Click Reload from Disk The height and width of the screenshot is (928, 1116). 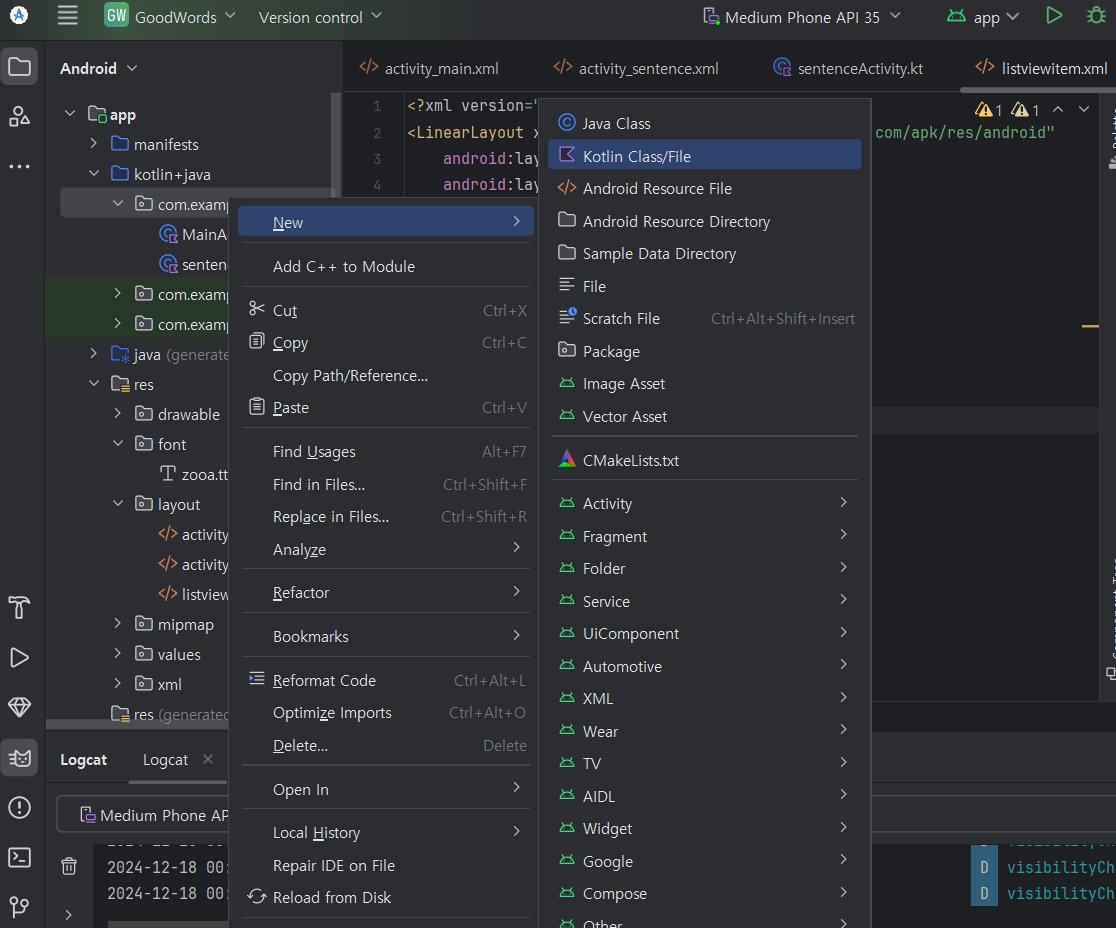click(386, 898)
